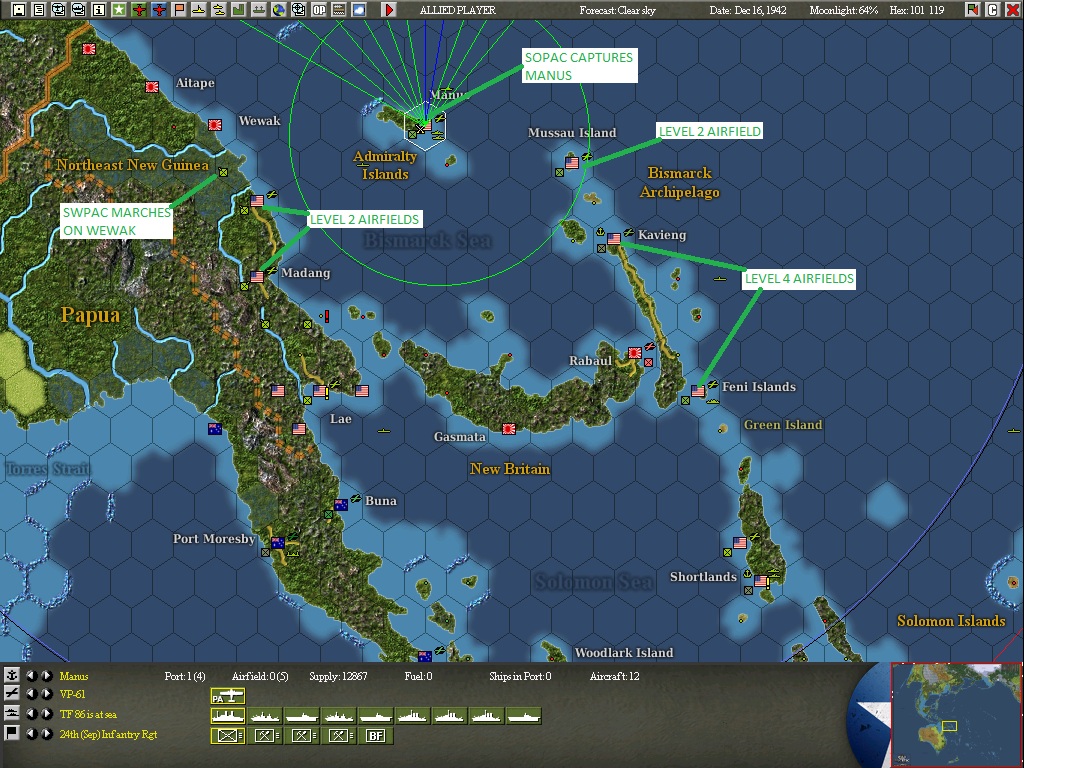1078x774 pixels.
Task: Open the weather cloud toolbar icon
Action: pos(359,10)
